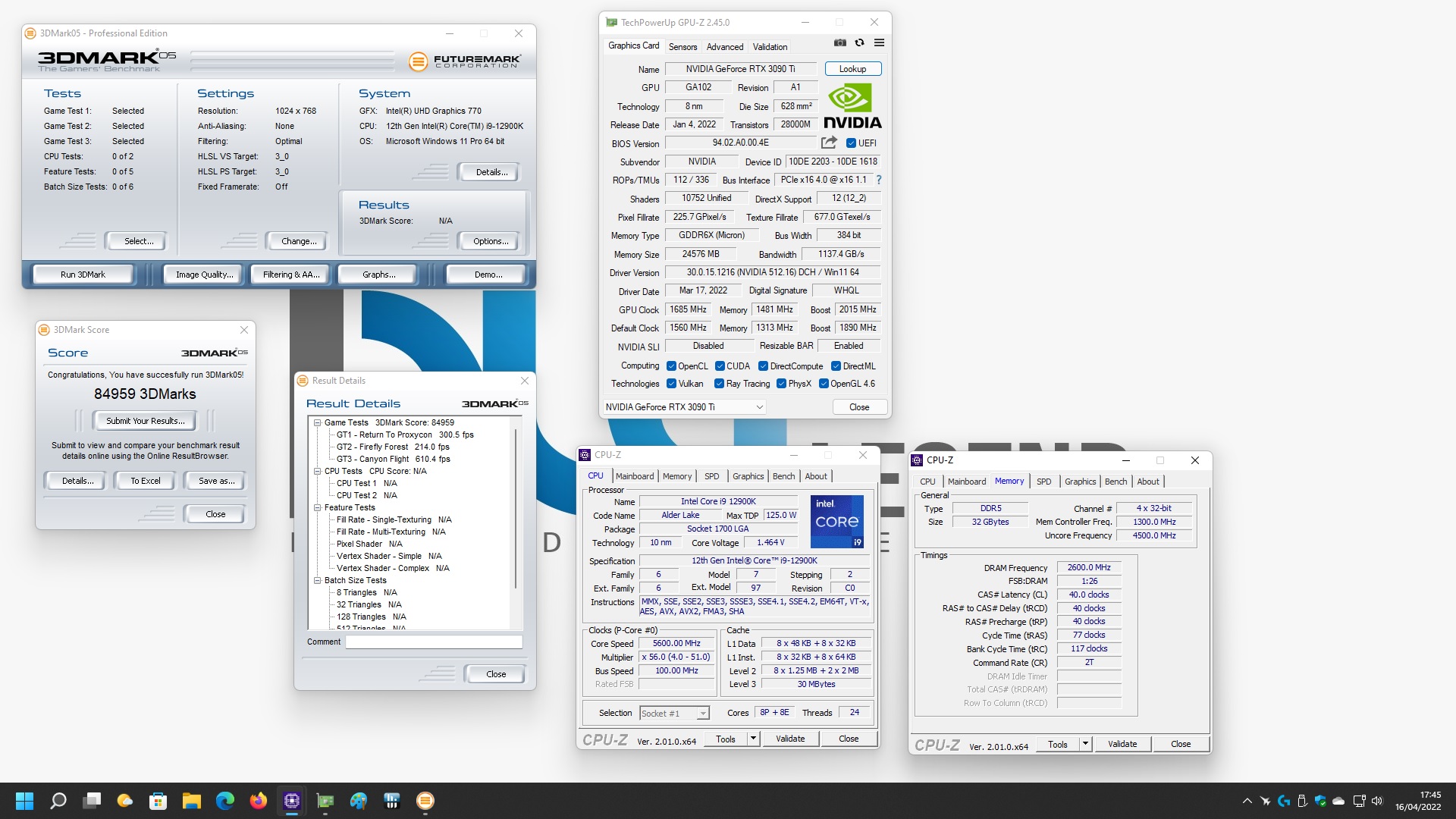Click Submit Your Results button
The width and height of the screenshot is (1456, 819).
point(146,421)
